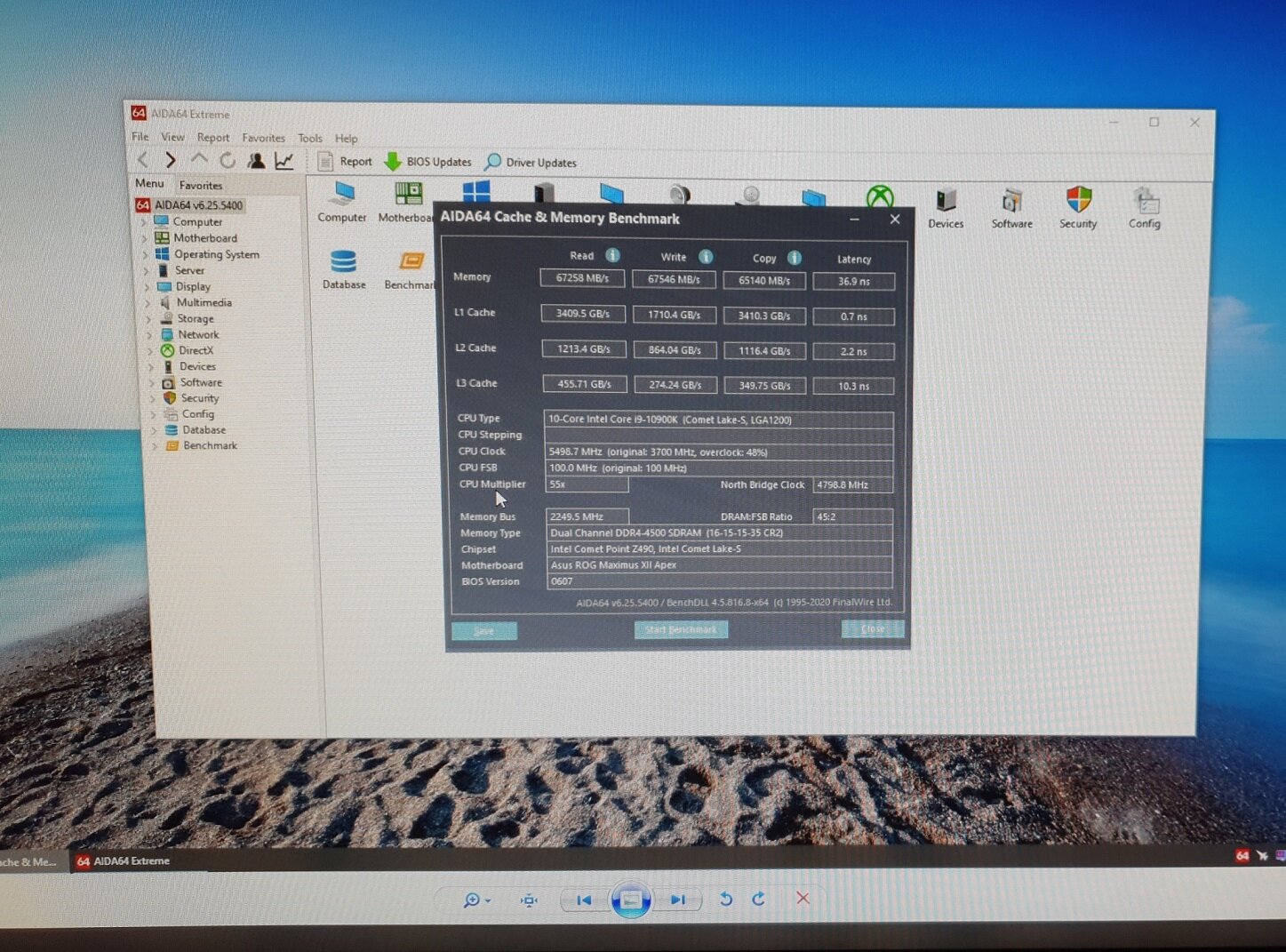Open the Report menu
Viewport: 1286px width, 952px height.
click(213, 138)
